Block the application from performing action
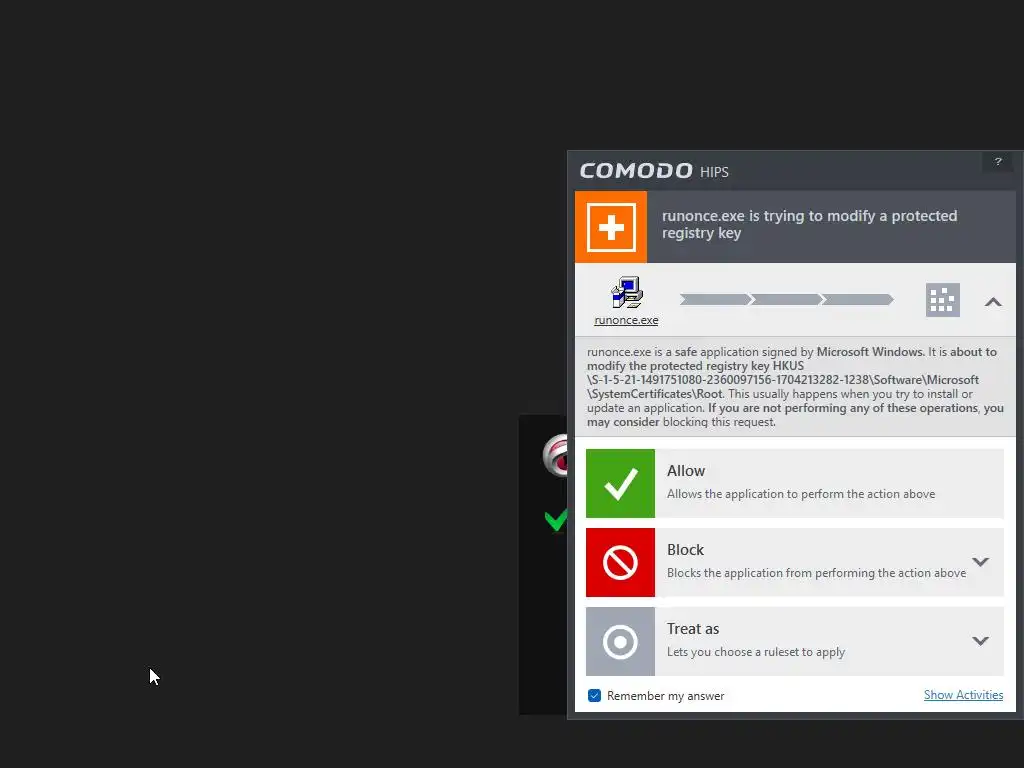Image resolution: width=1024 pixels, height=768 pixels. 795,562
